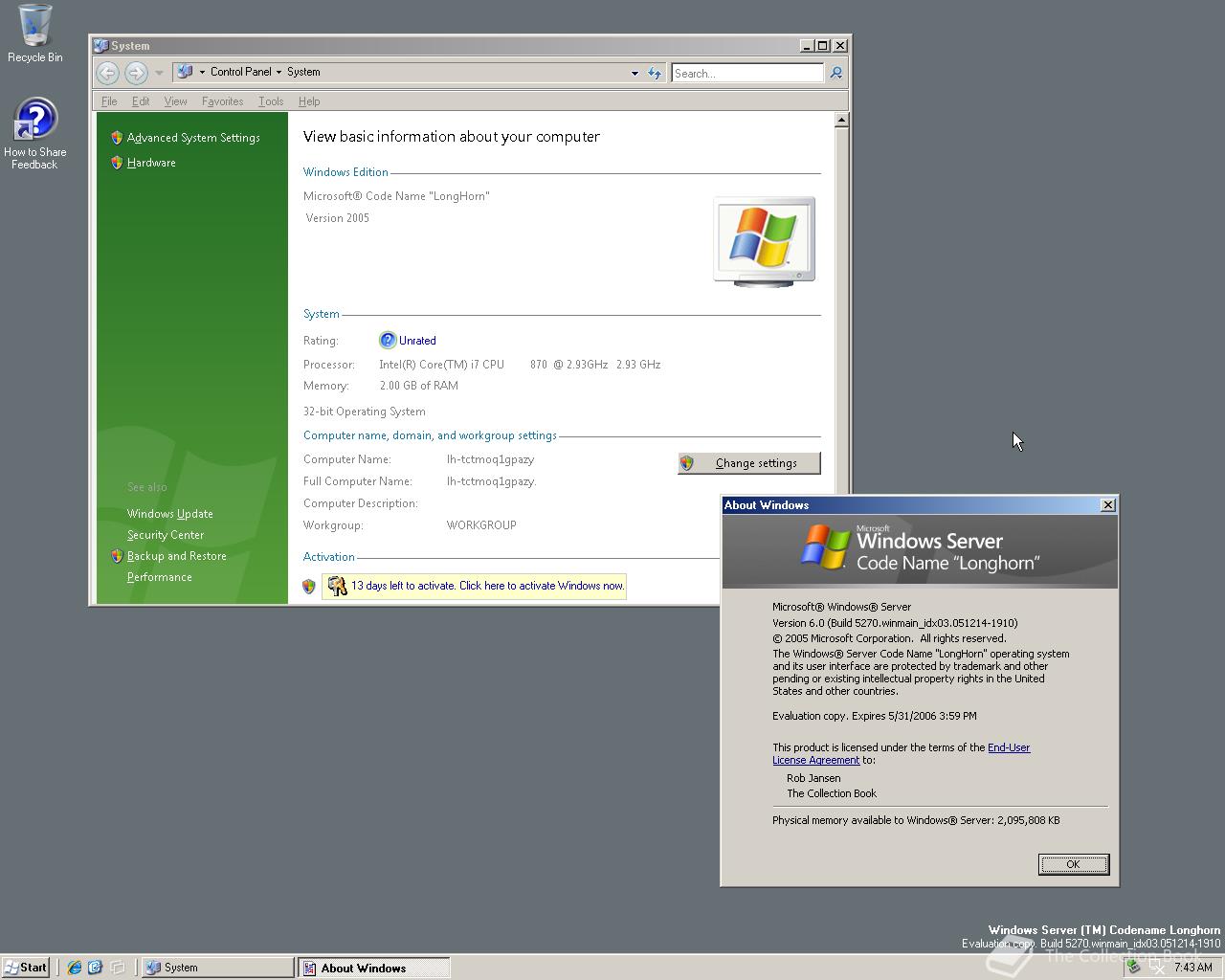Open address bar history dropdown
This screenshot has height=980, width=1225.
(x=635, y=73)
